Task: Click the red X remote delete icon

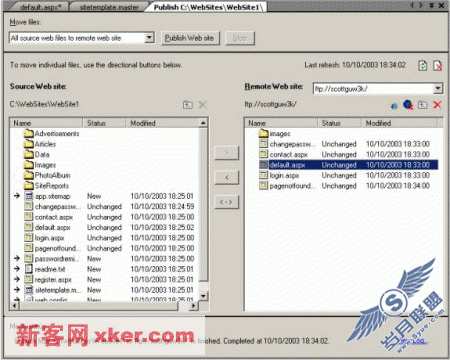Action: click(437, 105)
